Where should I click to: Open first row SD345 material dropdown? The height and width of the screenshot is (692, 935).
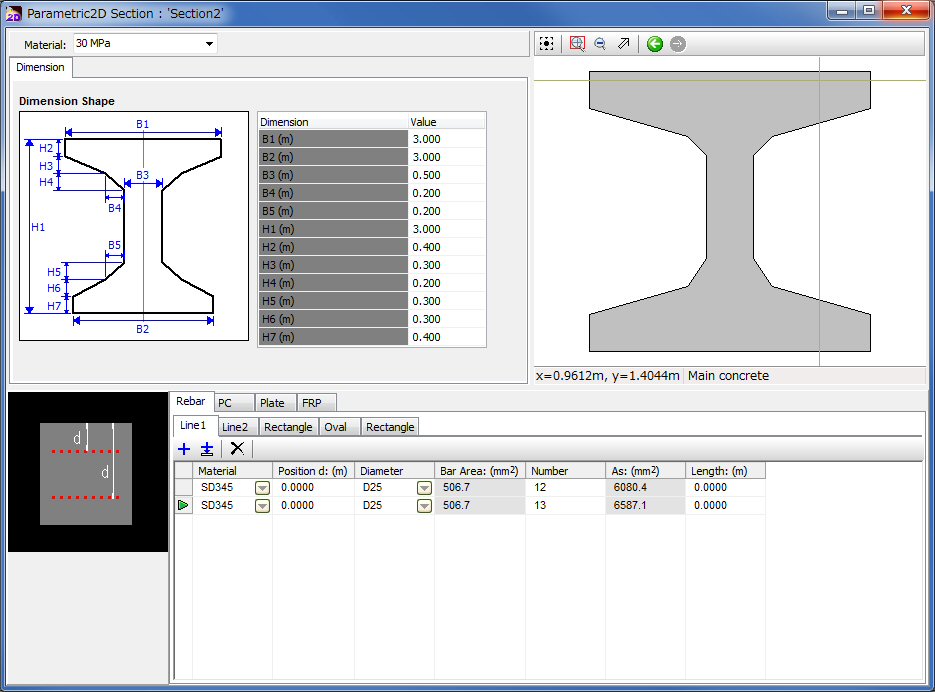point(262,488)
